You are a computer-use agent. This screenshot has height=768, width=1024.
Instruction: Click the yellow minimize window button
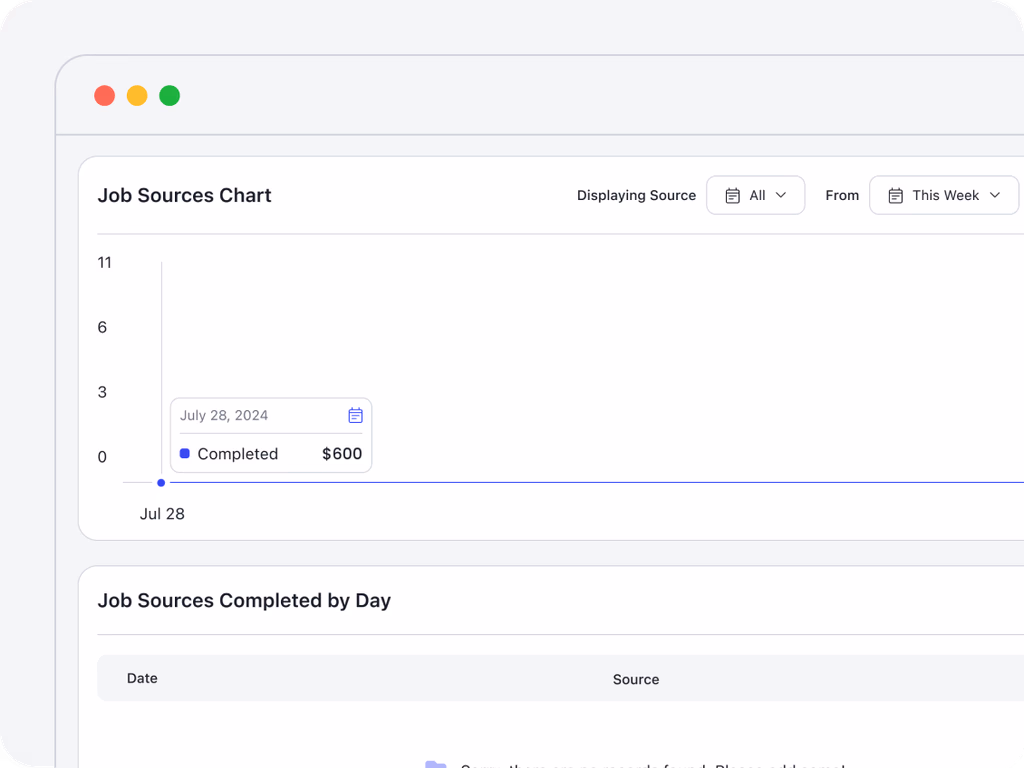coord(137,96)
